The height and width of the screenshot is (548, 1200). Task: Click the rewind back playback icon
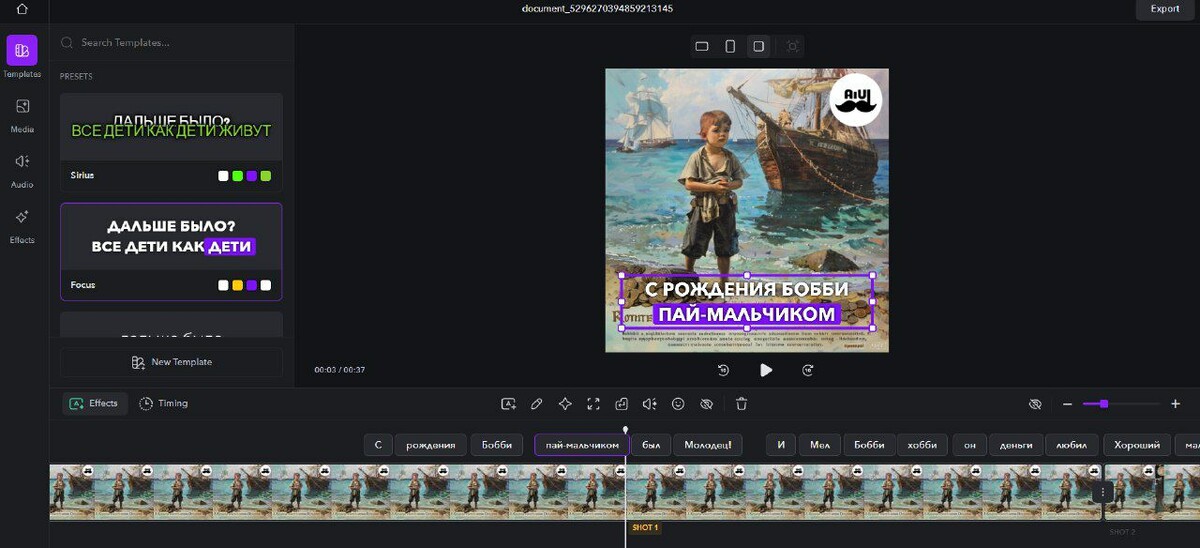(723, 370)
